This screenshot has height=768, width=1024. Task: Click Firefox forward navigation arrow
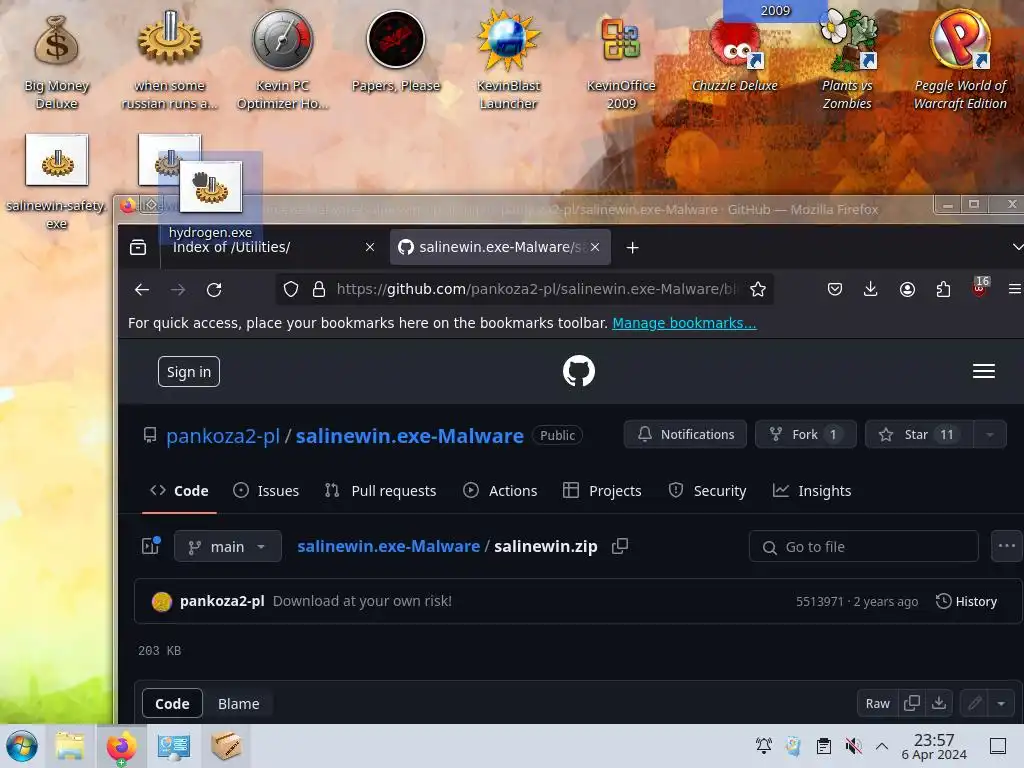pyautogui.click(x=178, y=289)
